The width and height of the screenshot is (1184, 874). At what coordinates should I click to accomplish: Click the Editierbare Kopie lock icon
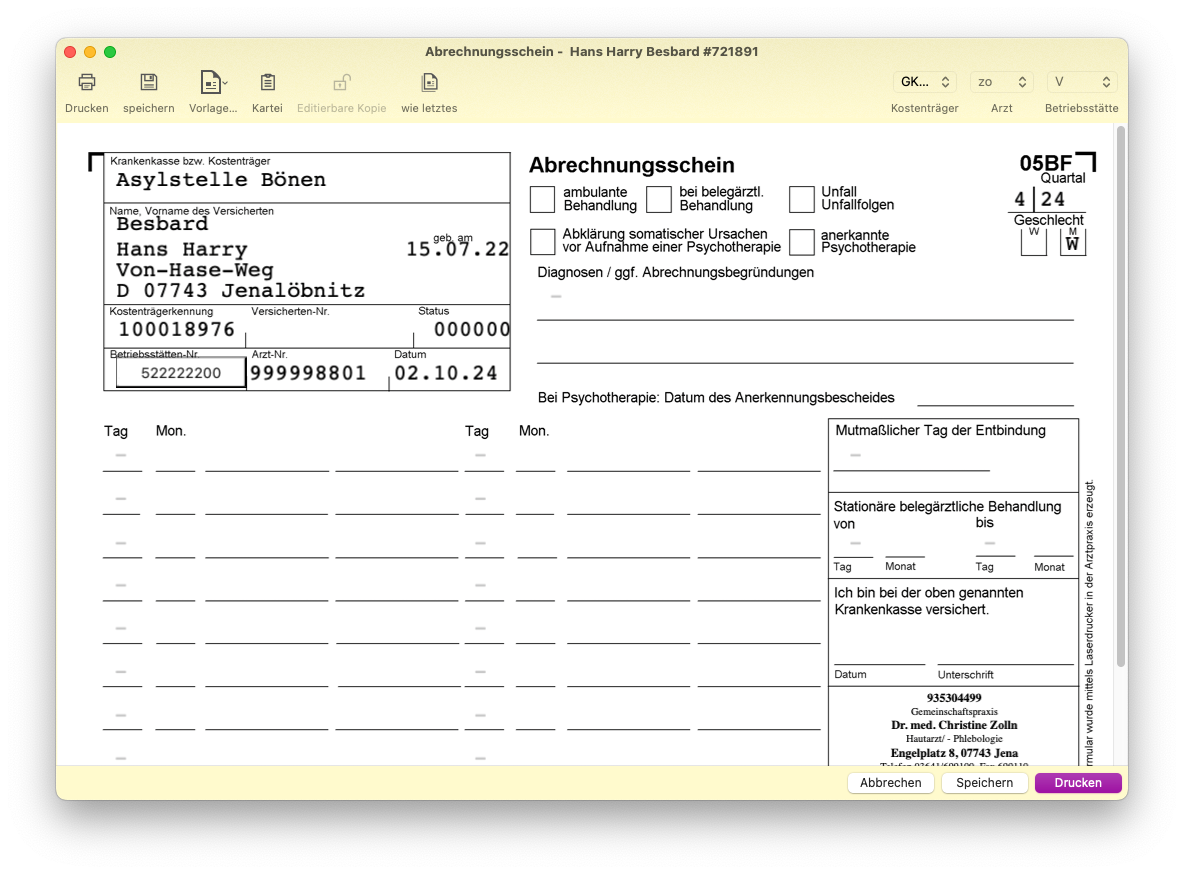341,82
